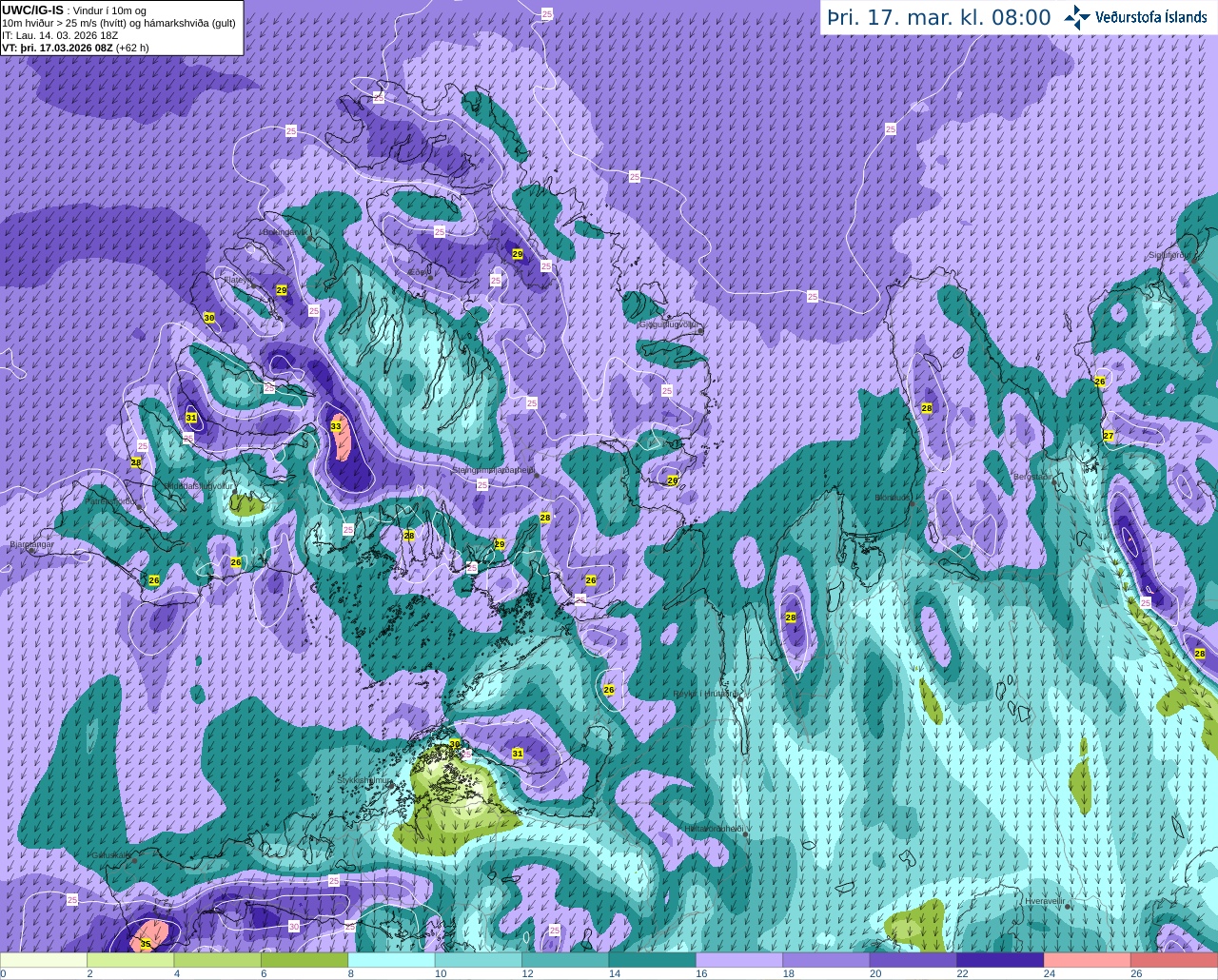
Task: Click the white '30' contour label
Action: [x=294, y=926]
